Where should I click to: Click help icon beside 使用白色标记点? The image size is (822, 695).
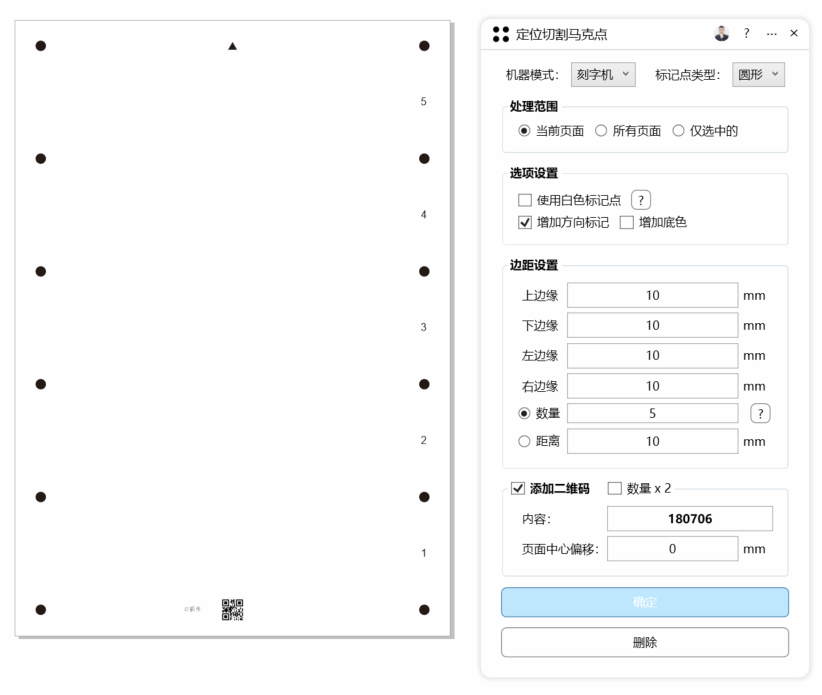coord(641,200)
